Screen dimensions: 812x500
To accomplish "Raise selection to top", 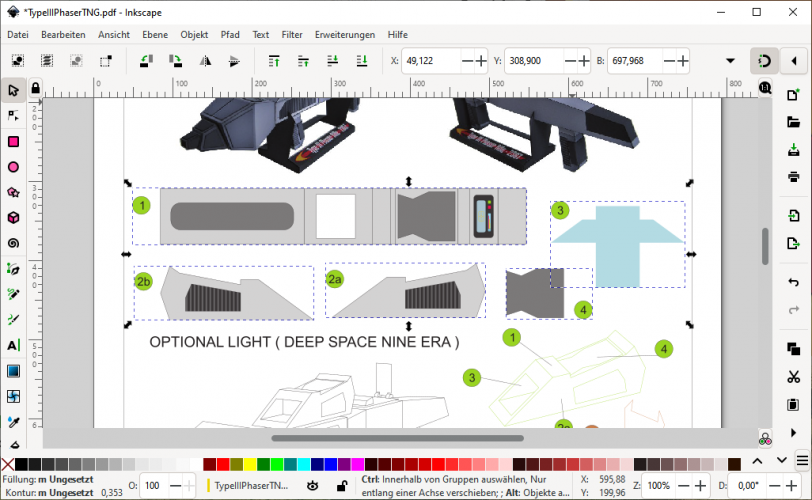I will [274, 61].
